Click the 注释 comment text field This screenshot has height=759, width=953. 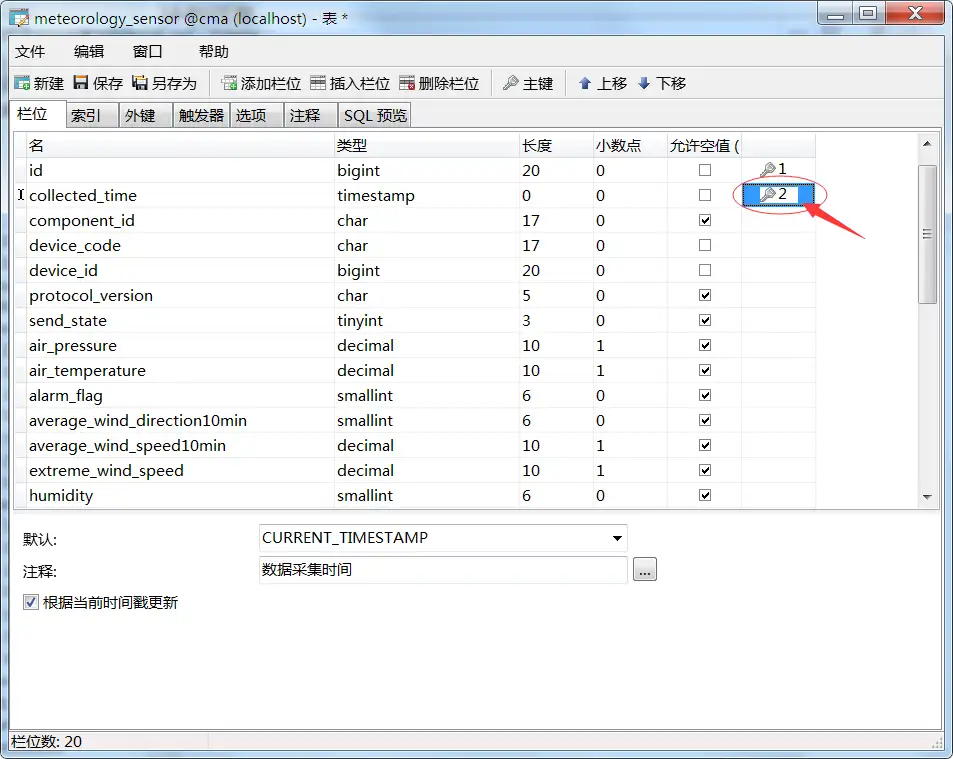(442, 570)
